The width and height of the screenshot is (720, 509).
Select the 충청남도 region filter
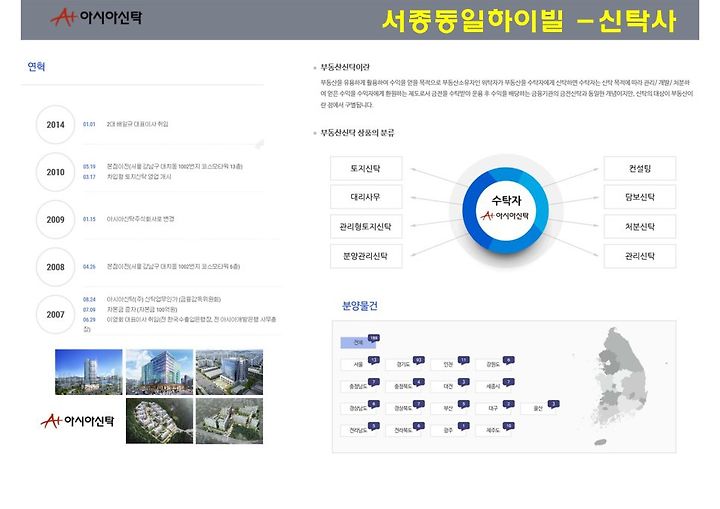(x=358, y=386)
